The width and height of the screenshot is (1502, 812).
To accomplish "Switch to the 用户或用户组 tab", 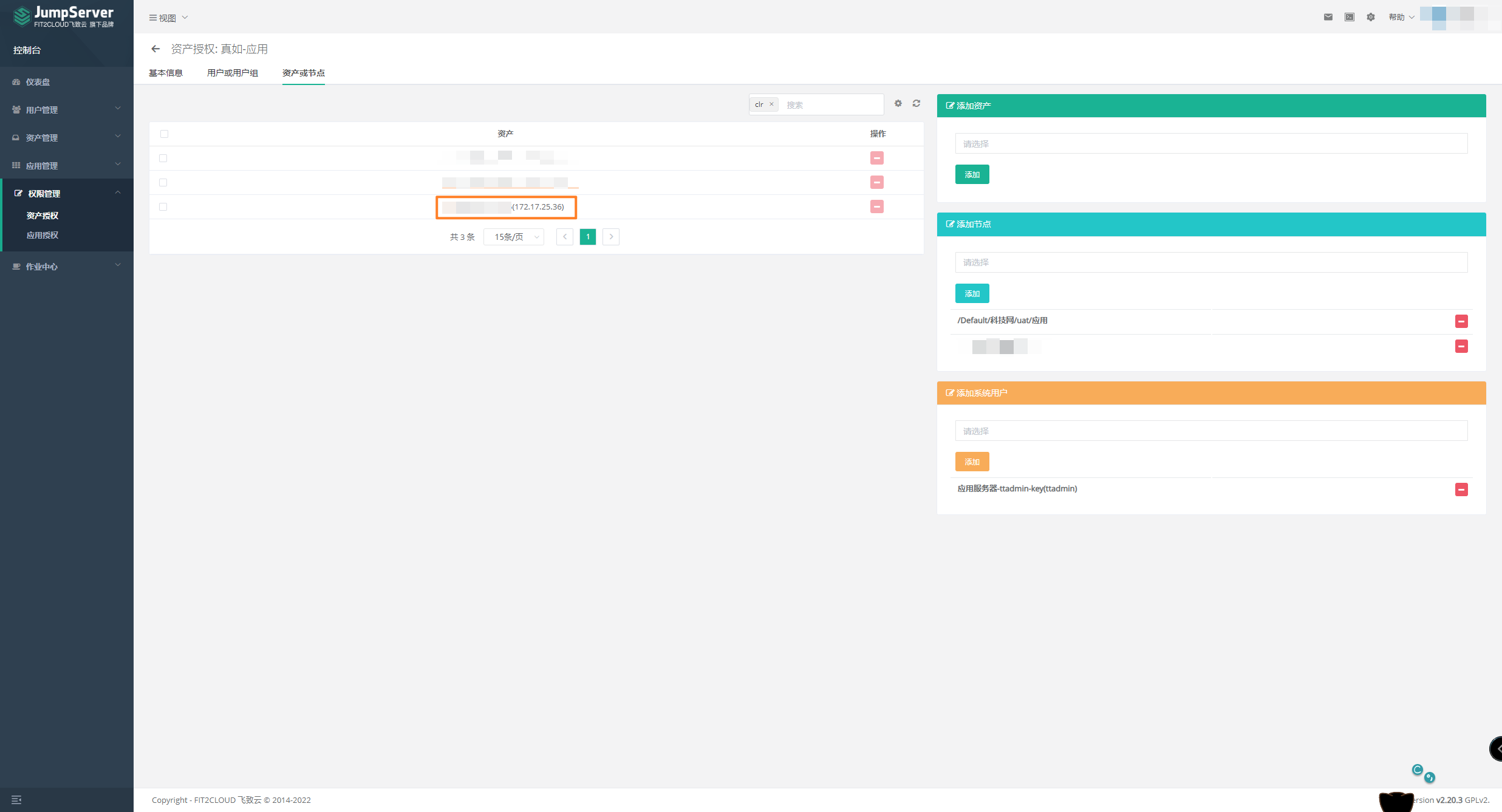I will [x=233, y=73].
